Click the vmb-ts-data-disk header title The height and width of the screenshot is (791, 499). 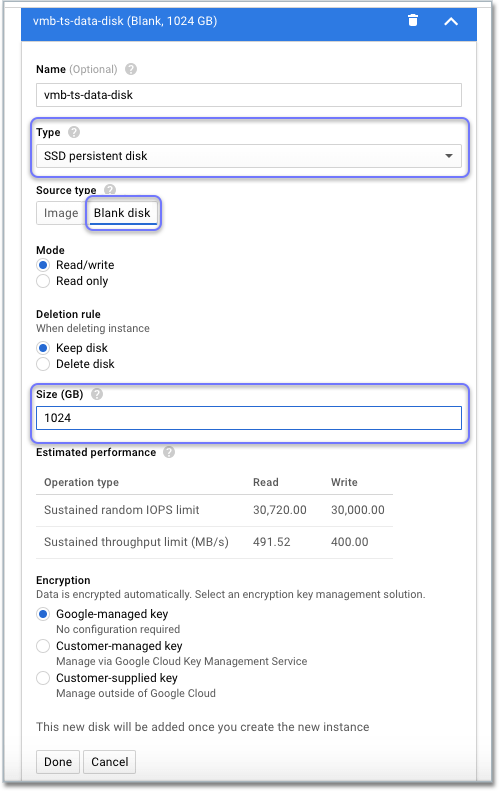tap(125, 21)
